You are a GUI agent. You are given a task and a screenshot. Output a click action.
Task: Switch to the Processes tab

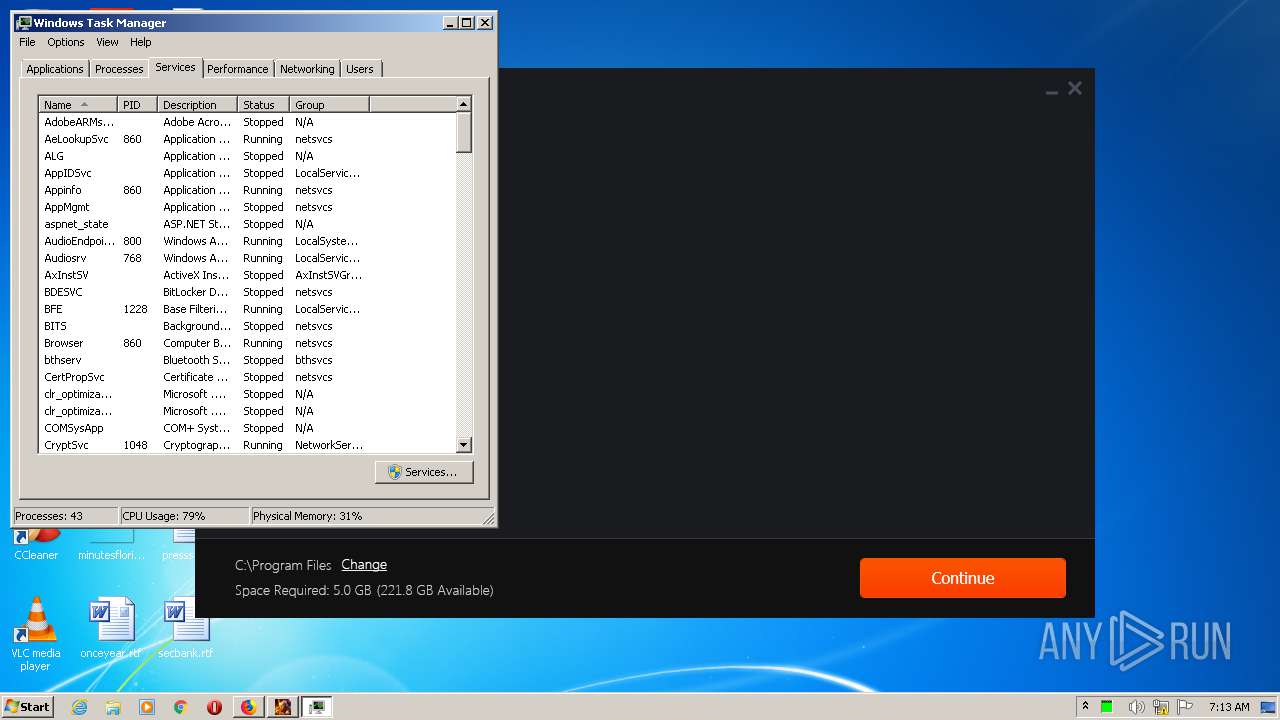pos(119,69)
